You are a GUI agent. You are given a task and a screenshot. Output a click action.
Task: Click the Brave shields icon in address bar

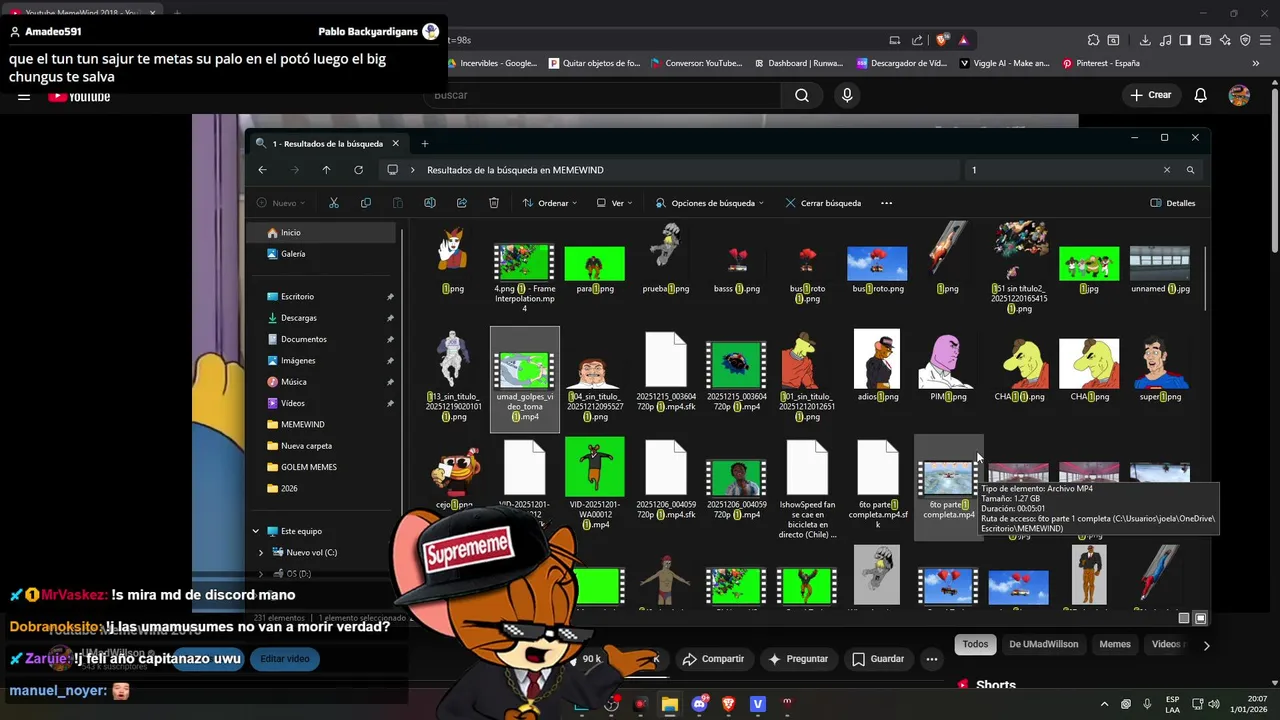click(x=942, y=40)
